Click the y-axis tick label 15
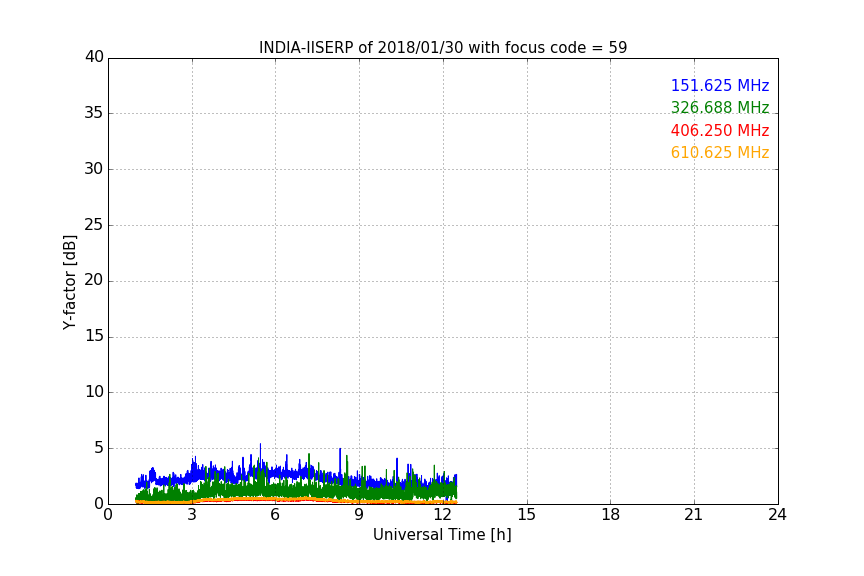 tap(94, 336)
